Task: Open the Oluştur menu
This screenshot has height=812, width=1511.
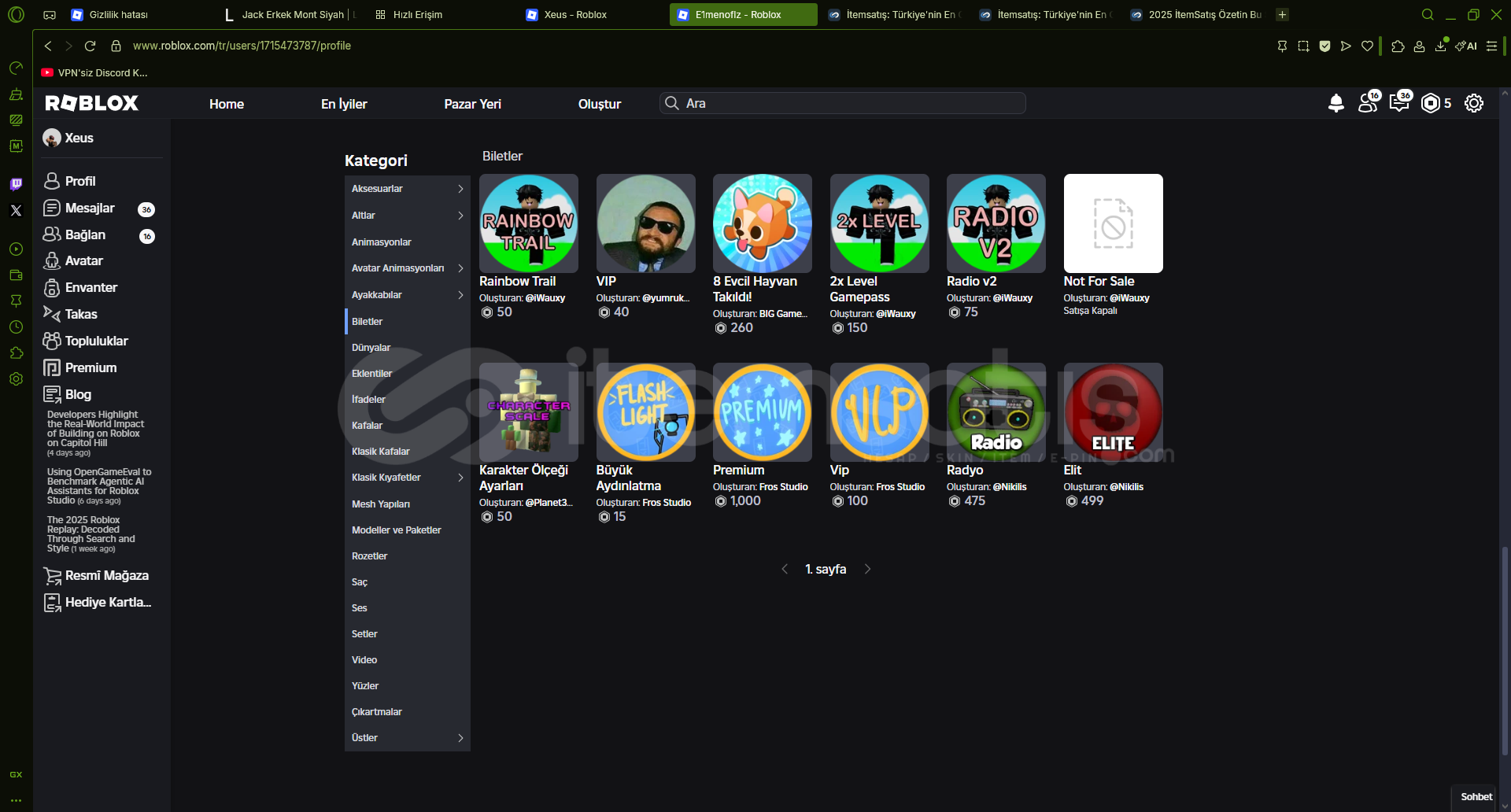Action: pos(600,104)
